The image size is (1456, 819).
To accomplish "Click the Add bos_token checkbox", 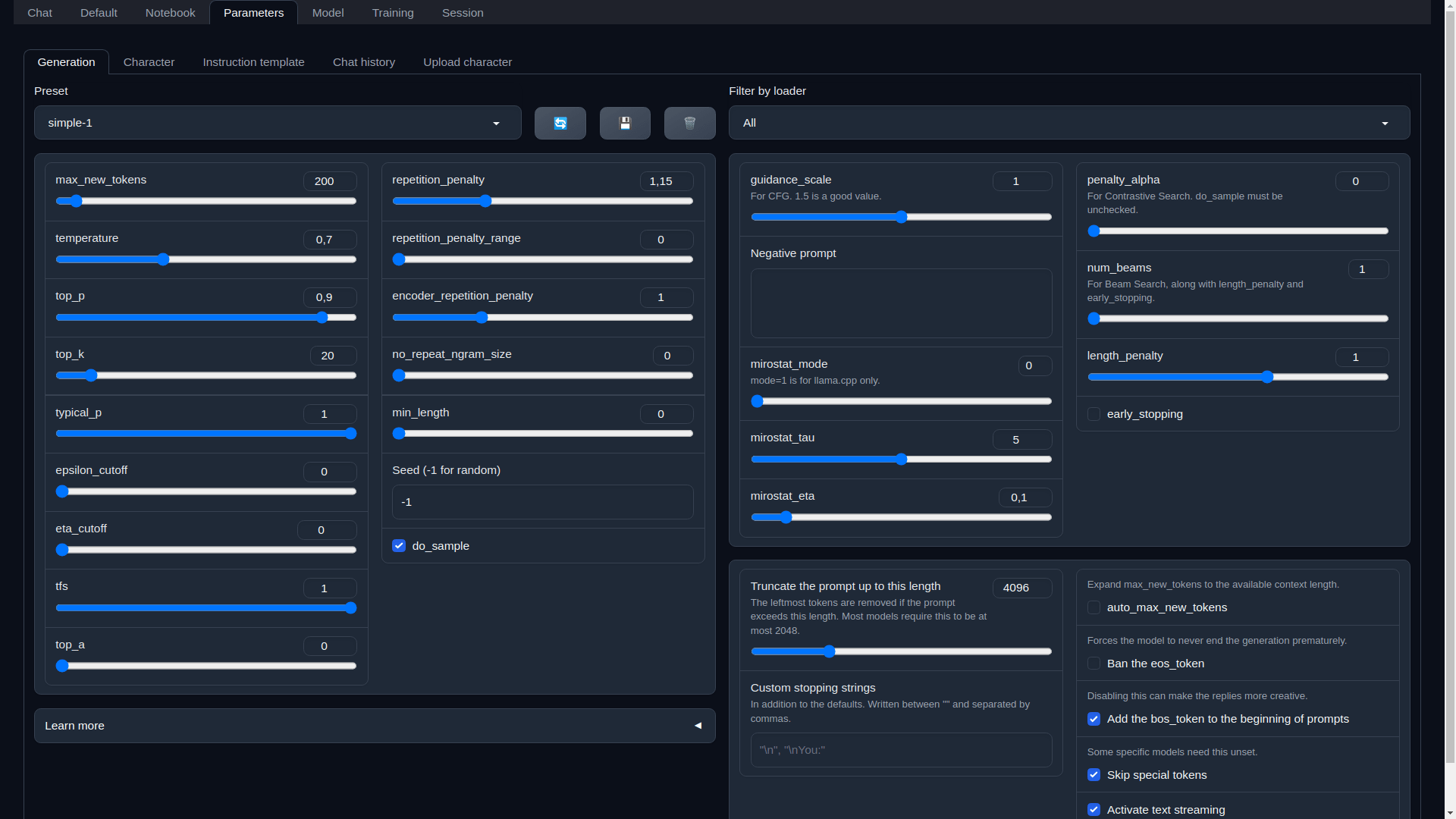I will tap(1093, 718).
